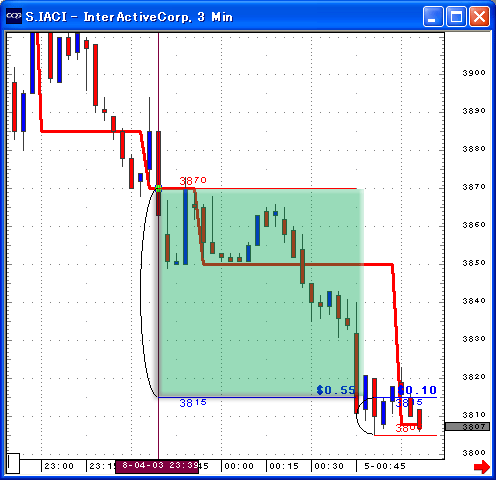Click the 3850 price axis label

(474, 263)
